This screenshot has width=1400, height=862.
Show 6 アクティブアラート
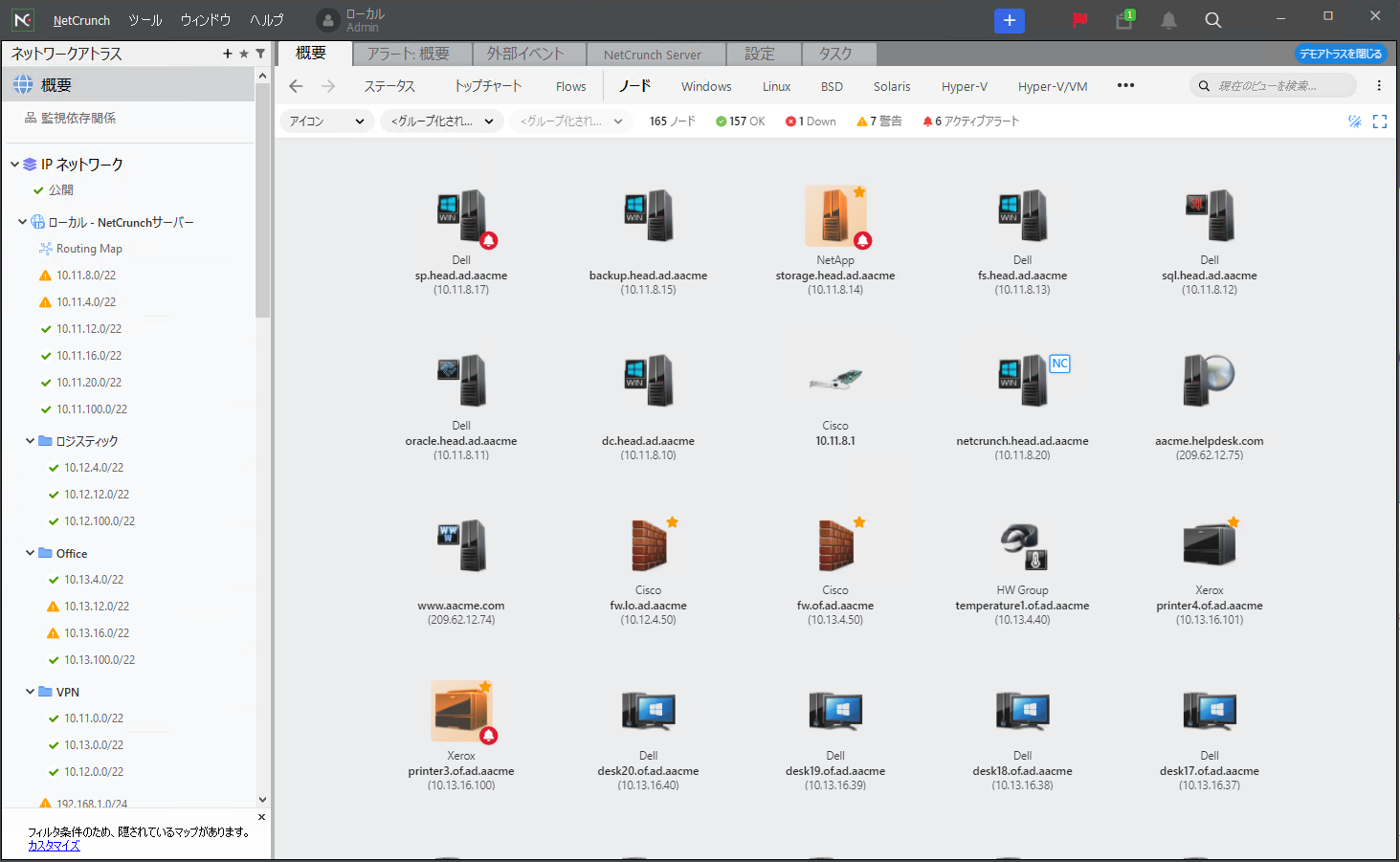click(970, 122)
